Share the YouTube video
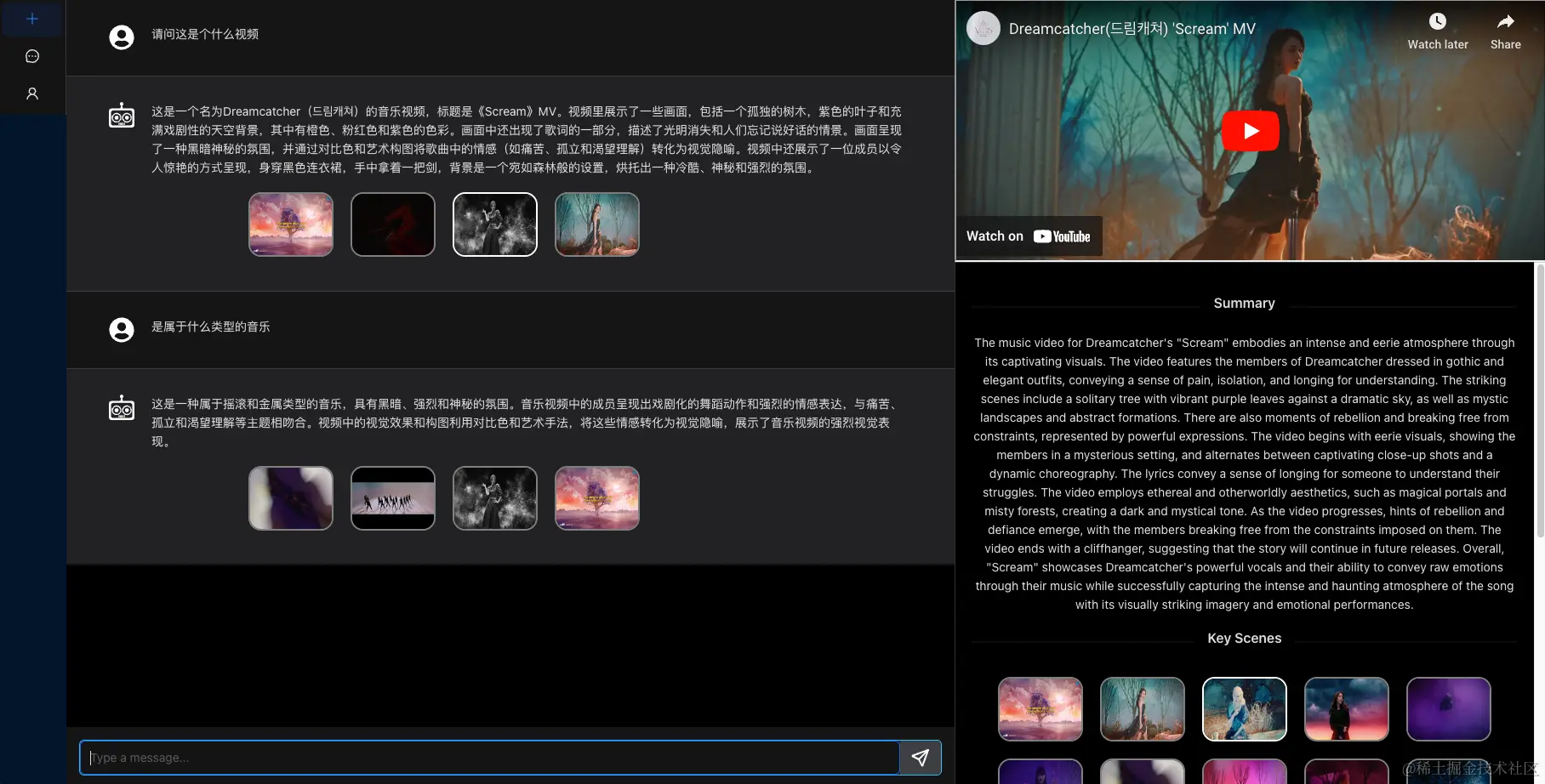The image size is (1545, 784). [1505, 31]
